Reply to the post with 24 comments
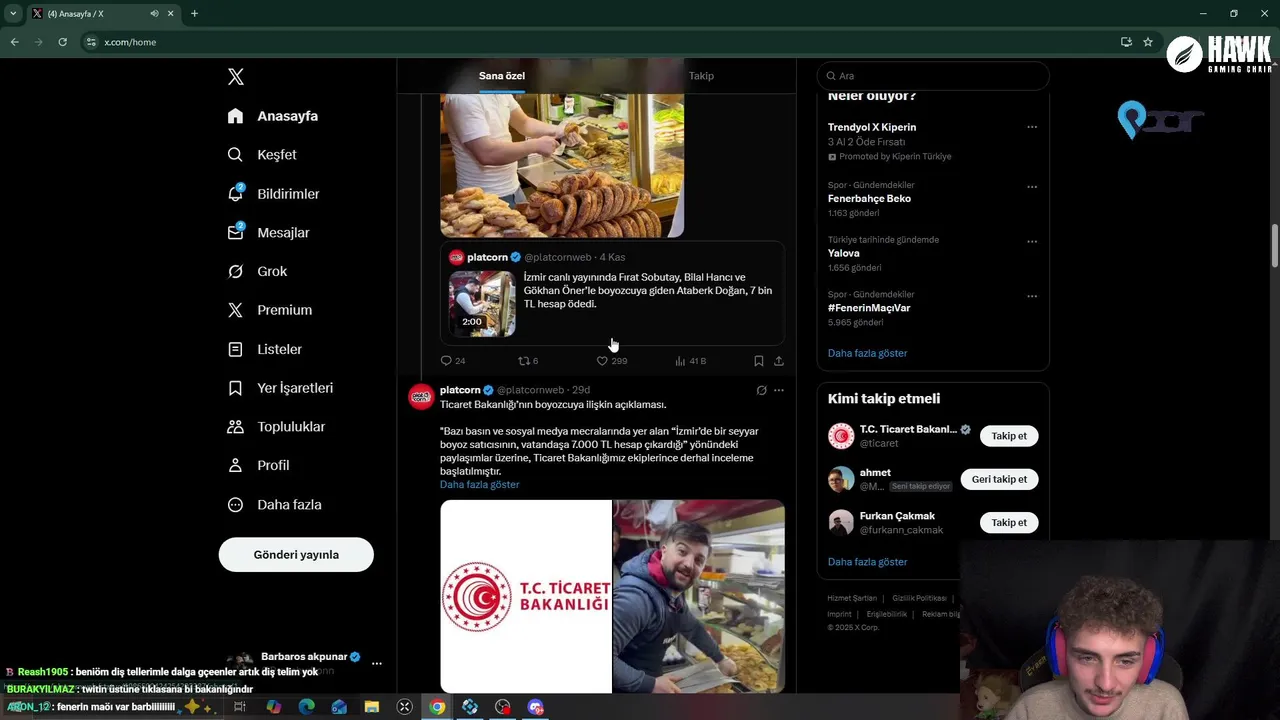This screenshot has height=720, width=1280. point(453,361)
